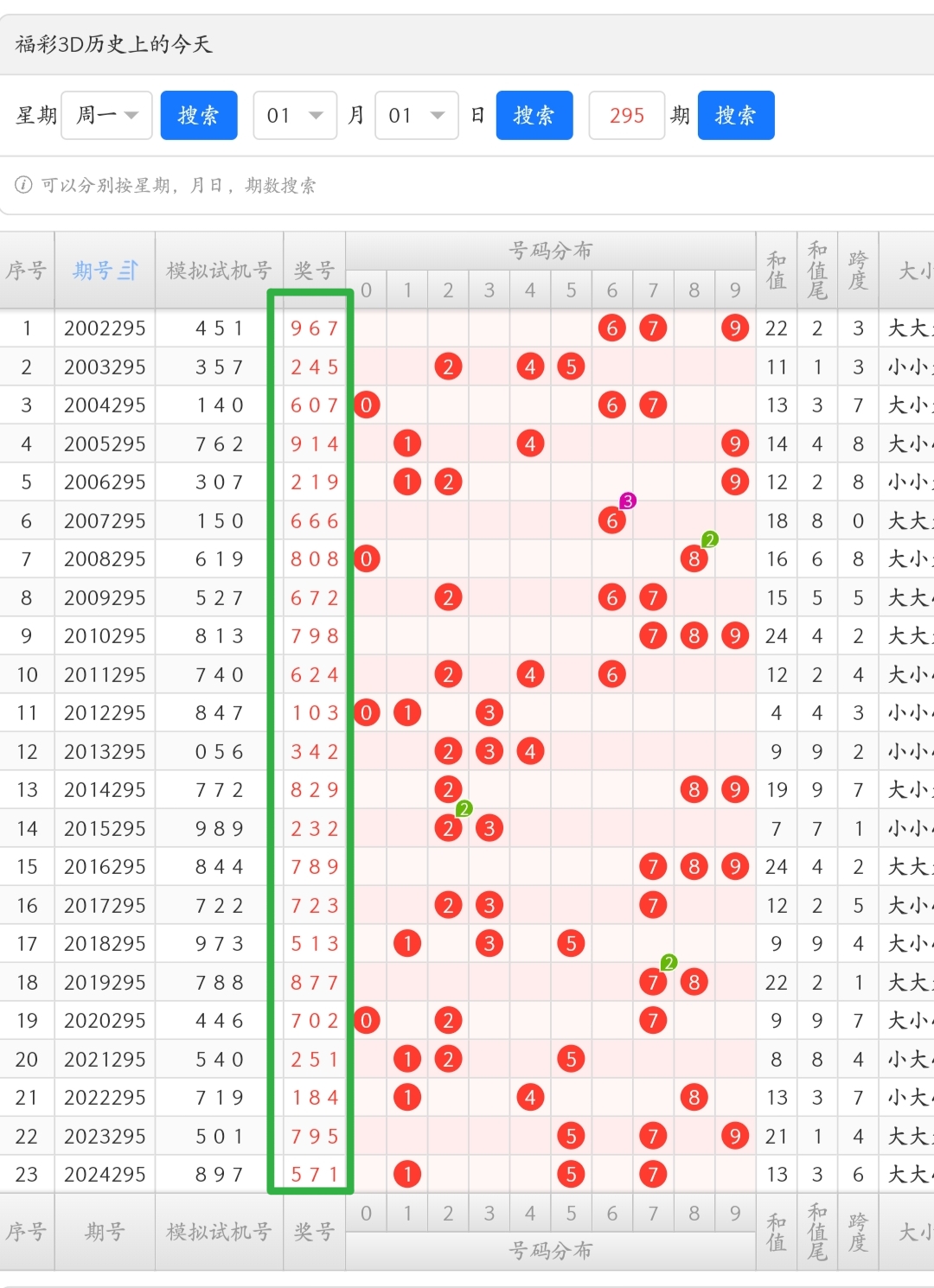The image size is (934, 1288).
Task: Open the 星期 weekday dropdown showing 周一
Action: click(x=107, y=115)
